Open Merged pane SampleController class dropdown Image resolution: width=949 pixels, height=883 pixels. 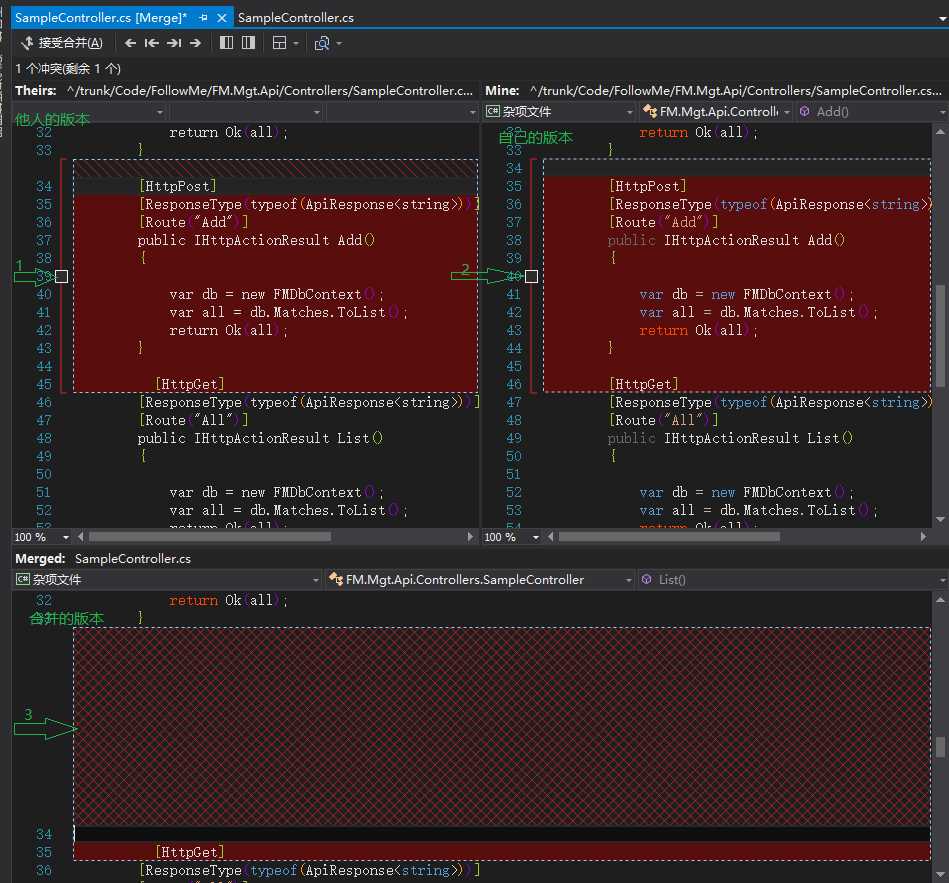pyautogui.click(x=480, y=580)
